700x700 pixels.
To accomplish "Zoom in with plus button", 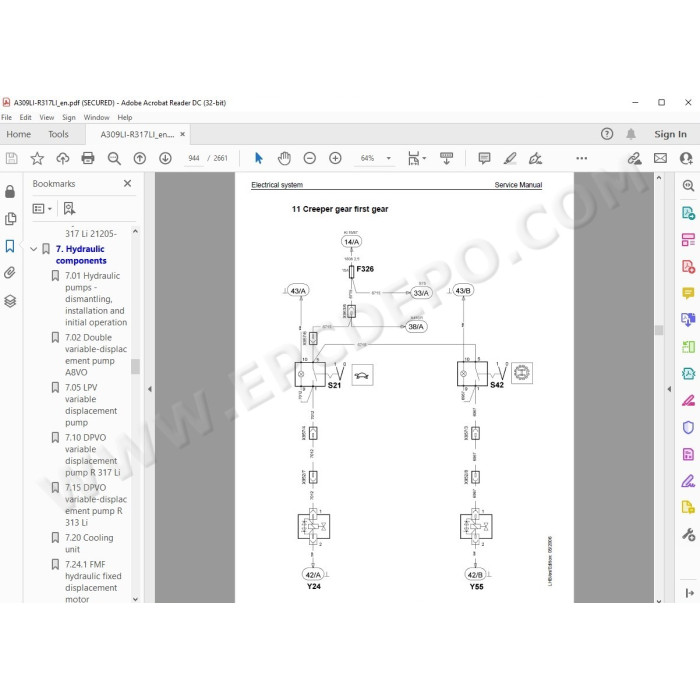I will (335, 158).
